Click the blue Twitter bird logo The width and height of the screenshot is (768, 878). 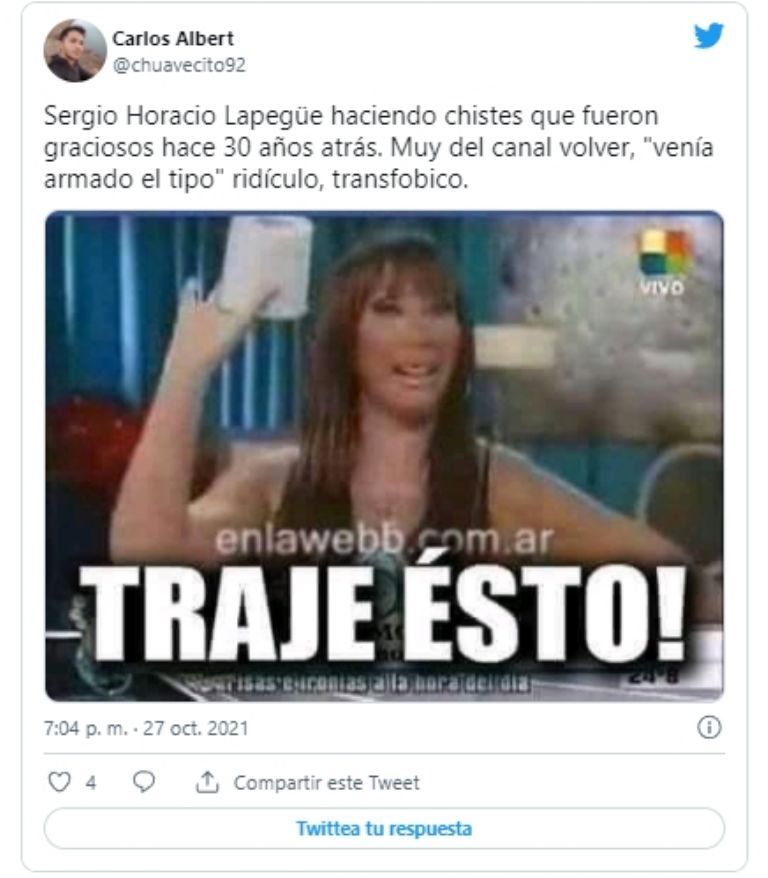tap(709, 36)
